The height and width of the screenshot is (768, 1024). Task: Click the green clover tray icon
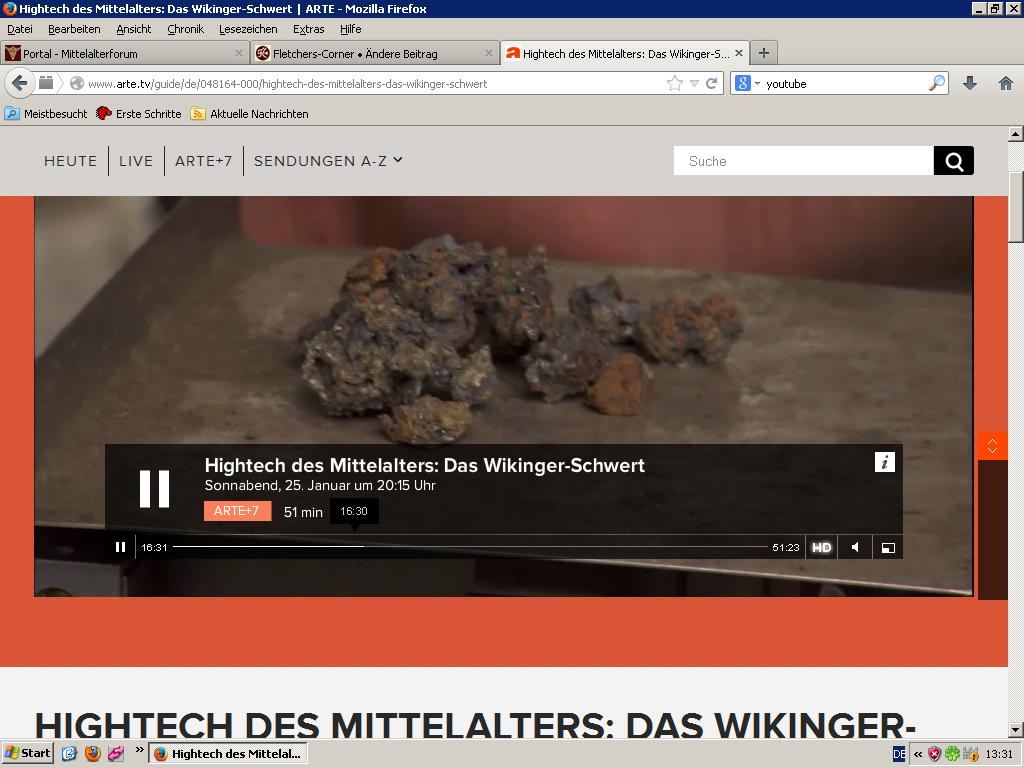tap(952, 754)
